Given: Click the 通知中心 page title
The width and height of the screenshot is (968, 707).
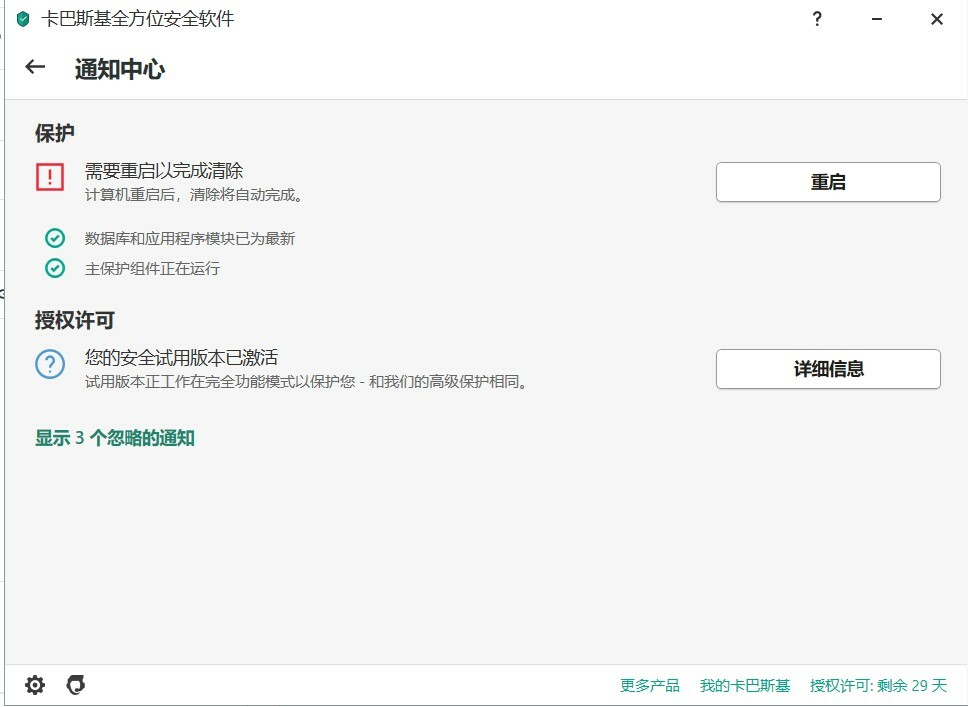Looking at the screenshot, I should click(120, 69).
